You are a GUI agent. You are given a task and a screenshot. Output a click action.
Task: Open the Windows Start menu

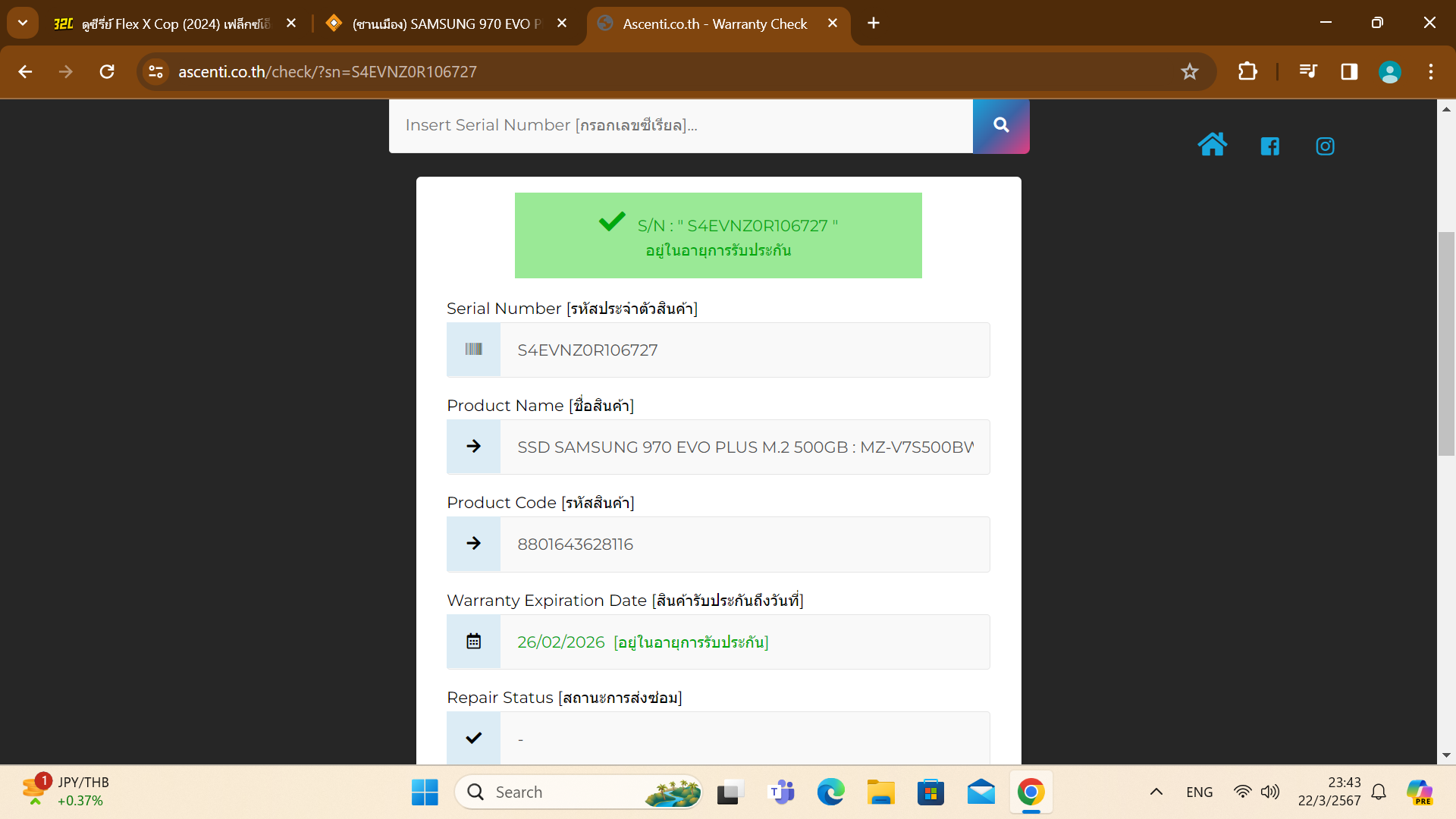(425, 792)
